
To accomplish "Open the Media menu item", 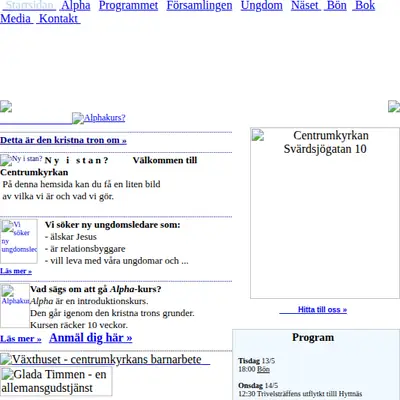I will click(x=16, y=18).
